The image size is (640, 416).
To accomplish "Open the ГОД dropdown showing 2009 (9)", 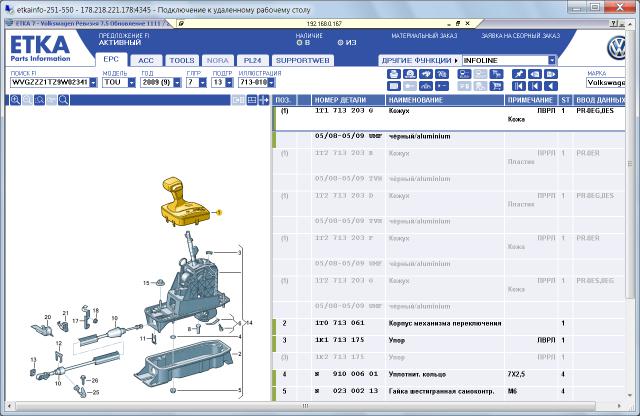I will (x=177, y=82).
